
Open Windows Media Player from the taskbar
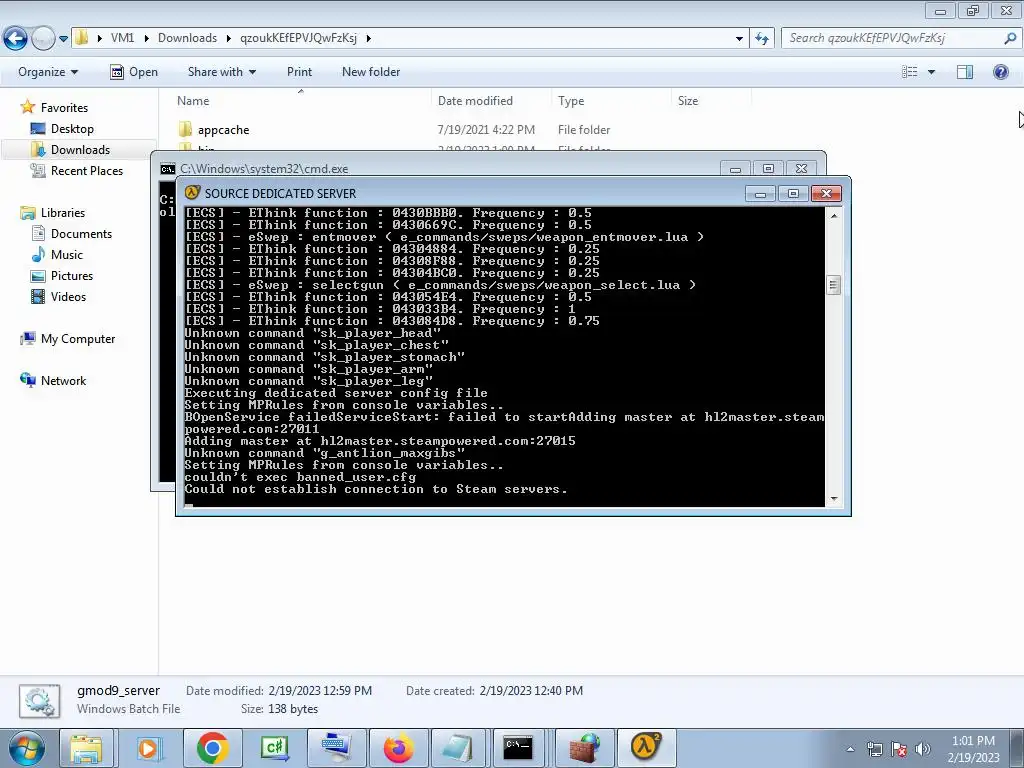pyautogui.click(x=149, y=748)
